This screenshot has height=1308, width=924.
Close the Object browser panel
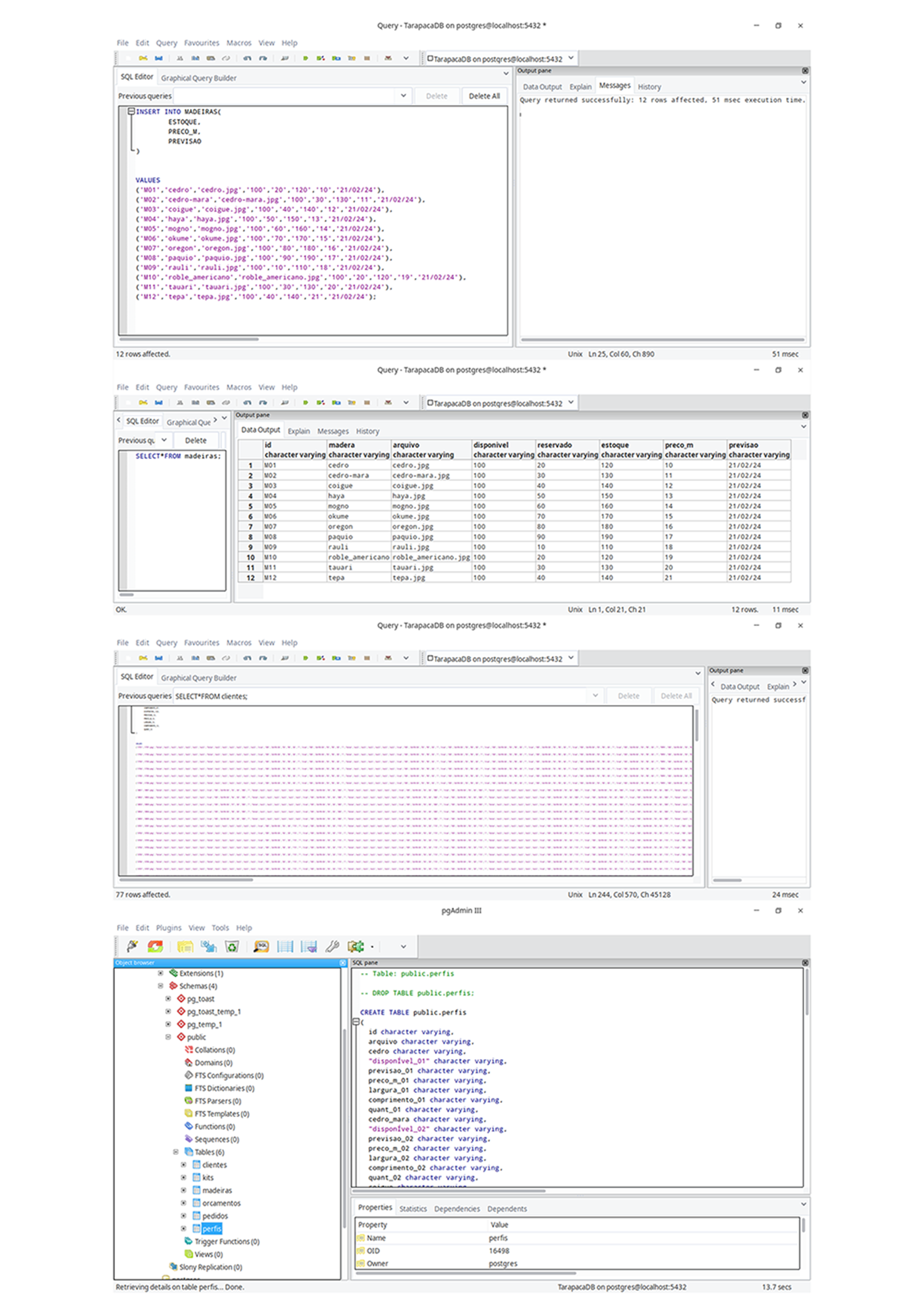(x=342, y=962)
